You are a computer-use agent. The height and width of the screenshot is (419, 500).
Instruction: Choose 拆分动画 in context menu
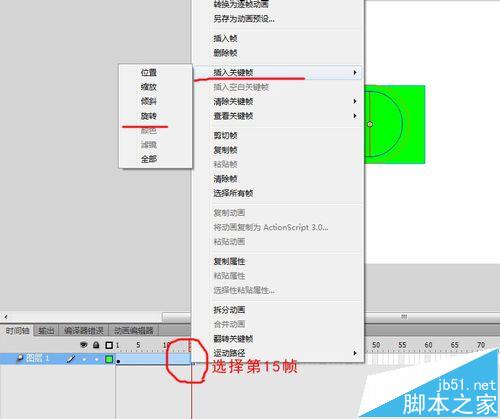229,310
